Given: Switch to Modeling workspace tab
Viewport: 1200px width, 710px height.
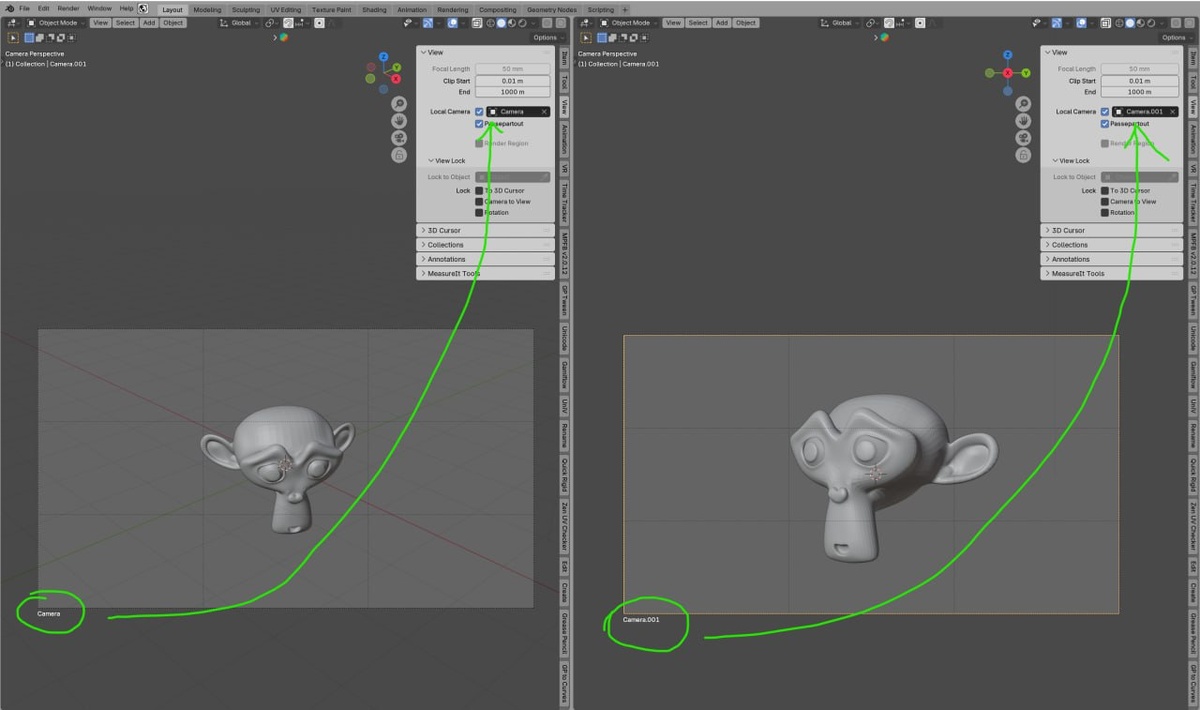Looking at the screenshot, I should (207, 9).
